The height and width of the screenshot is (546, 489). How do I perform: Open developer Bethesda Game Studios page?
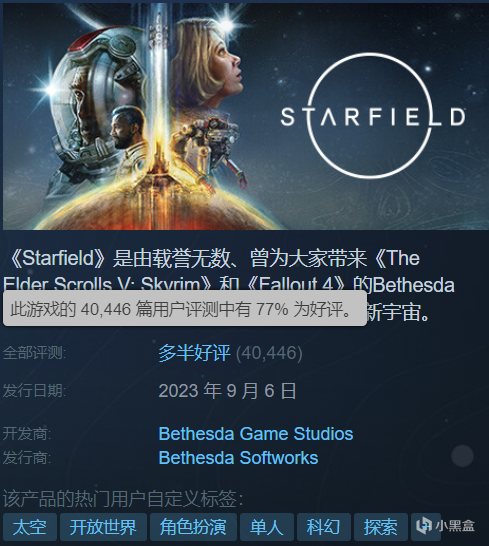[256, 434]
